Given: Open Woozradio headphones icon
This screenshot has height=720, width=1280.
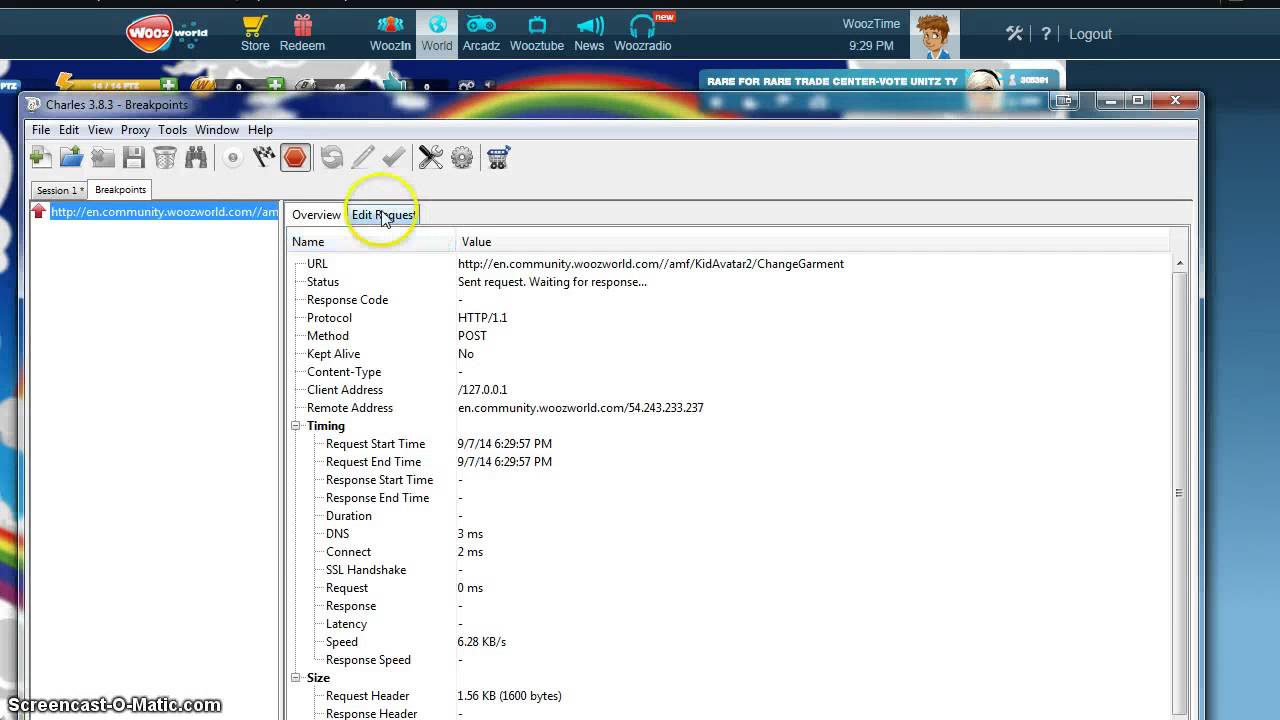Looking at the screenshot, I should [x=643, y=33].
